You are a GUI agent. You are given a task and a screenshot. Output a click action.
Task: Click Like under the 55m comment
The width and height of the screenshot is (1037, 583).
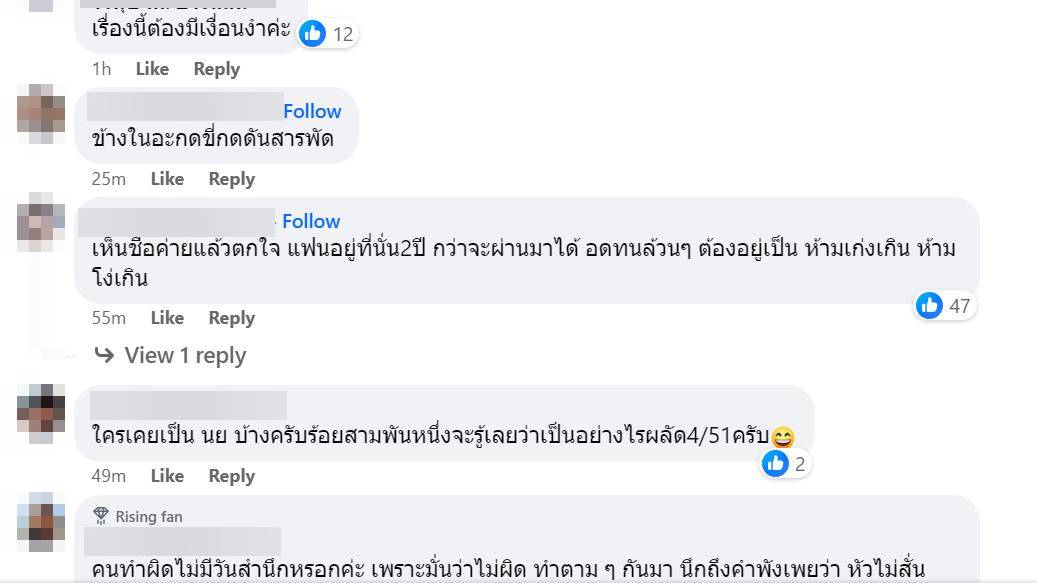coord(167,318)
